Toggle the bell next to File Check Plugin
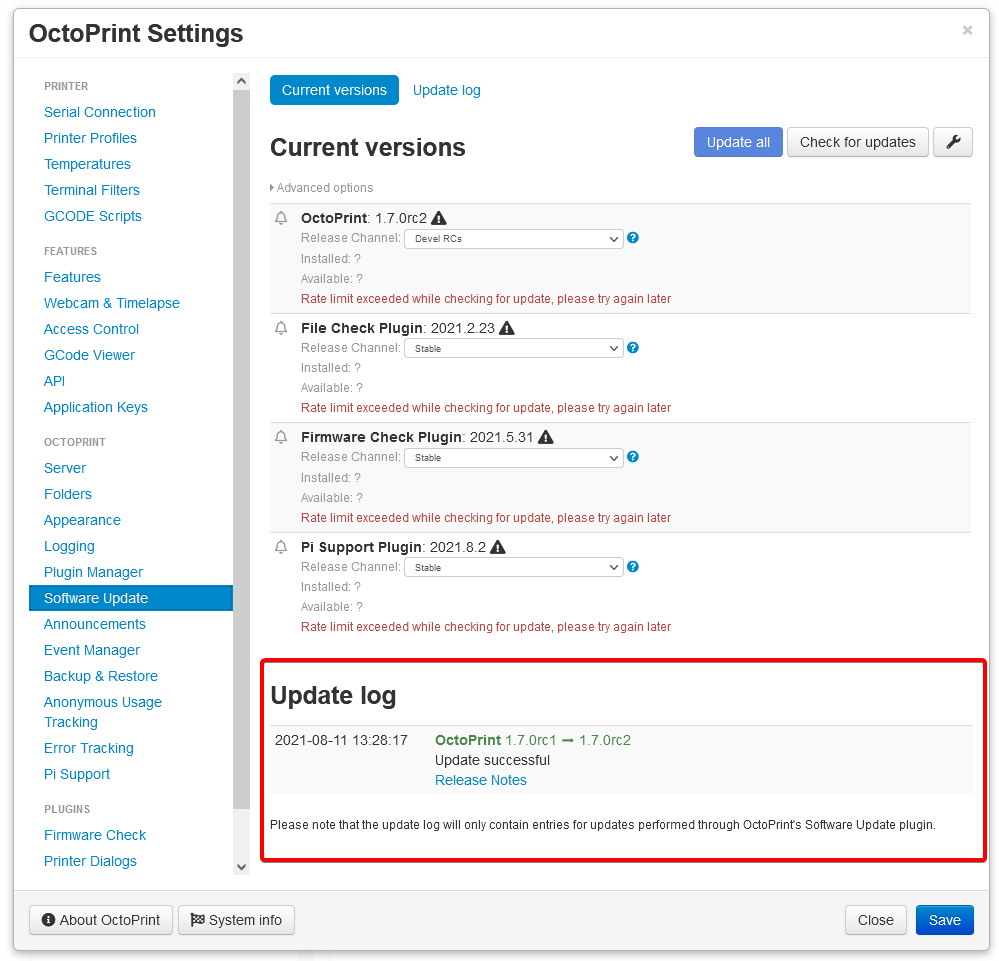This screenshot has width=999, height=961. pos(280,327)
